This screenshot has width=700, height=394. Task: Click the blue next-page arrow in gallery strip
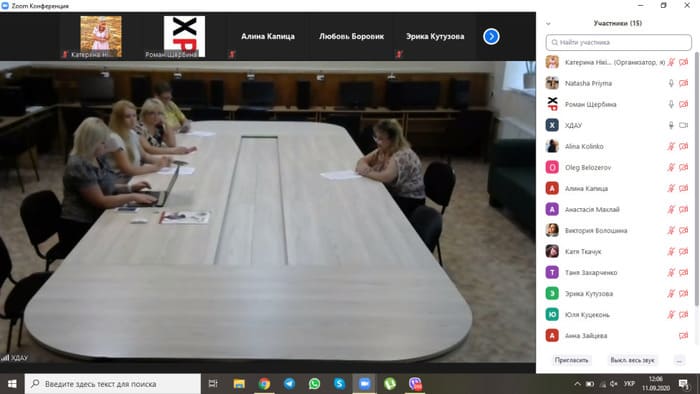pyautogui.click(x=491, y=37)
